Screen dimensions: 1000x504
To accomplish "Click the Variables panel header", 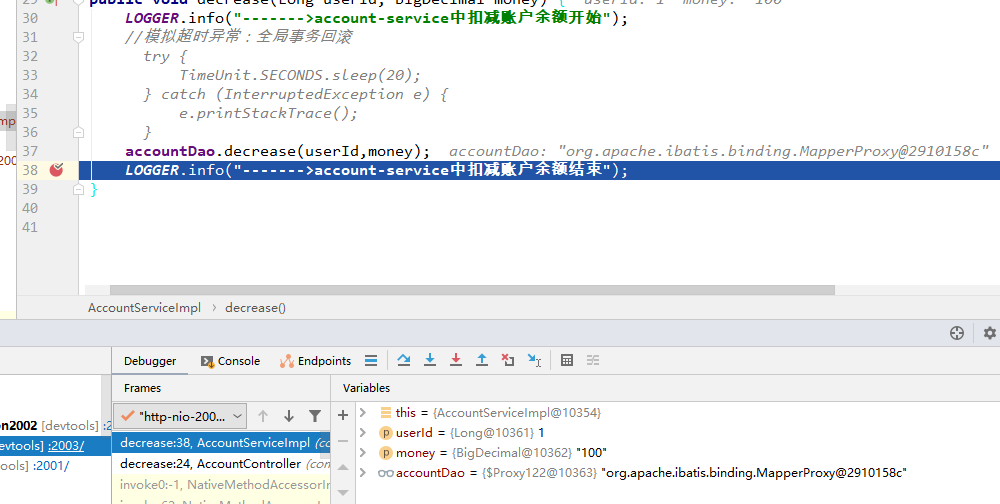I will pos(366,388).
